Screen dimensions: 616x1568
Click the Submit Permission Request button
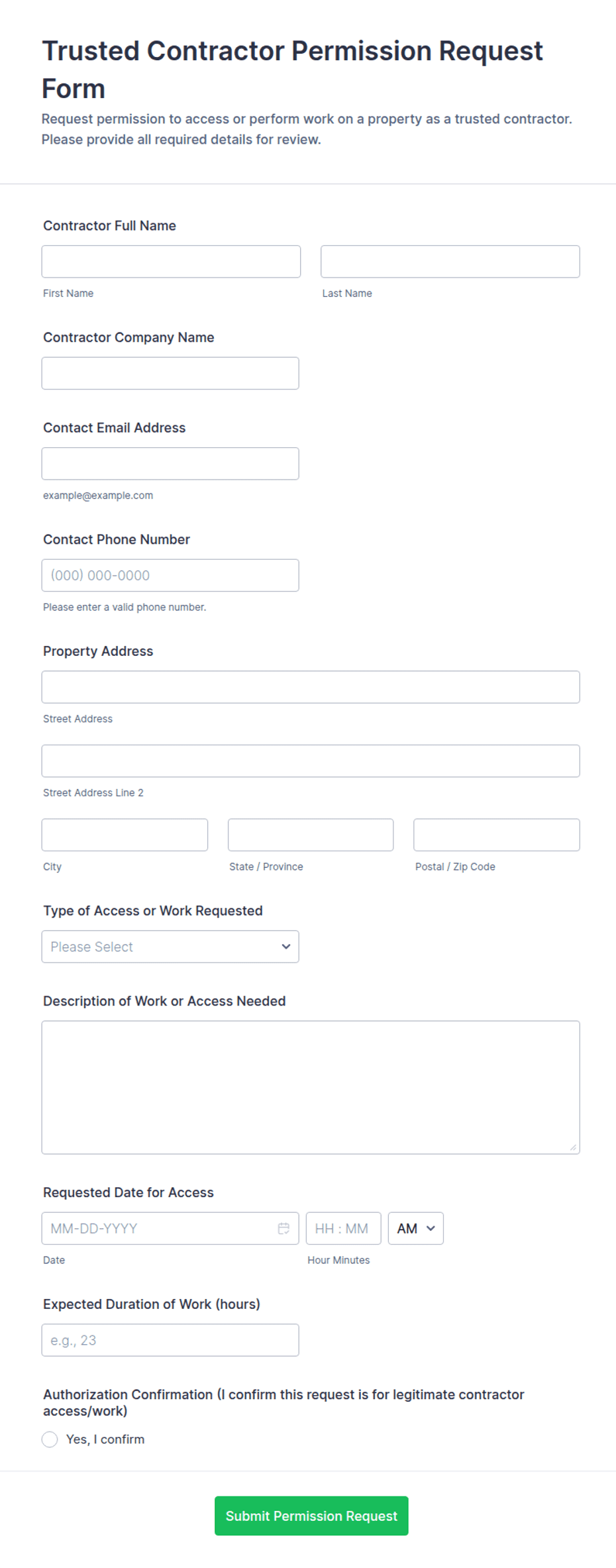(311, 1516)
